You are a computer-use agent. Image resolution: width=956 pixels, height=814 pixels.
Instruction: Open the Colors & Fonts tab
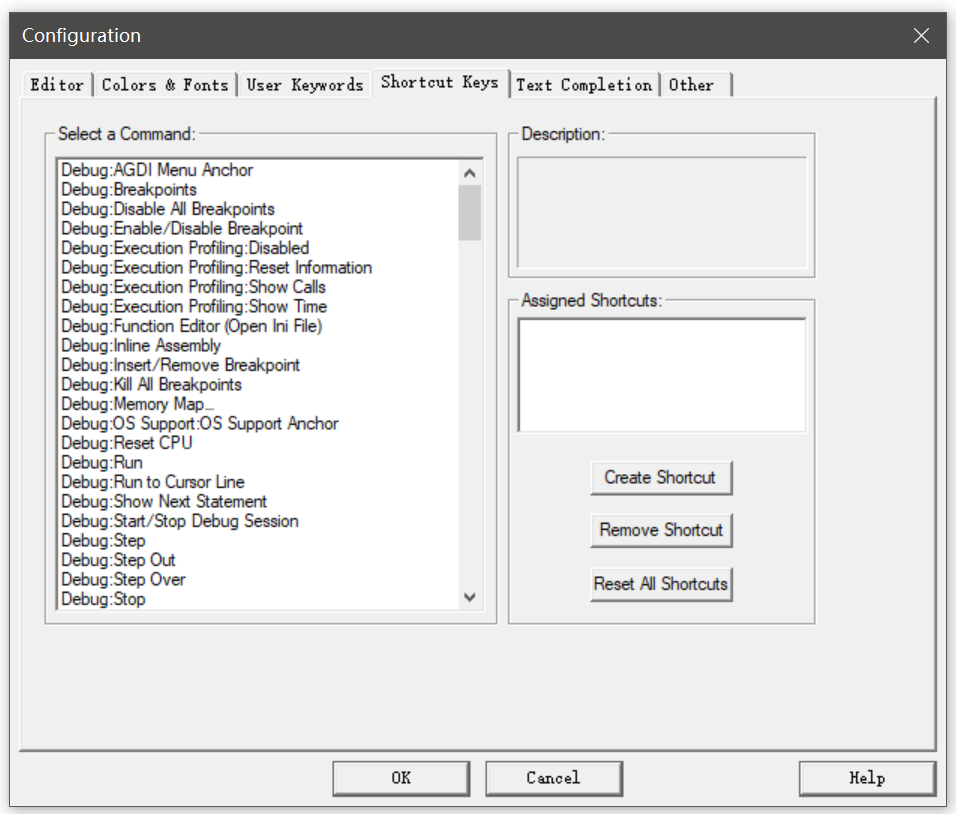pos(165,85)
